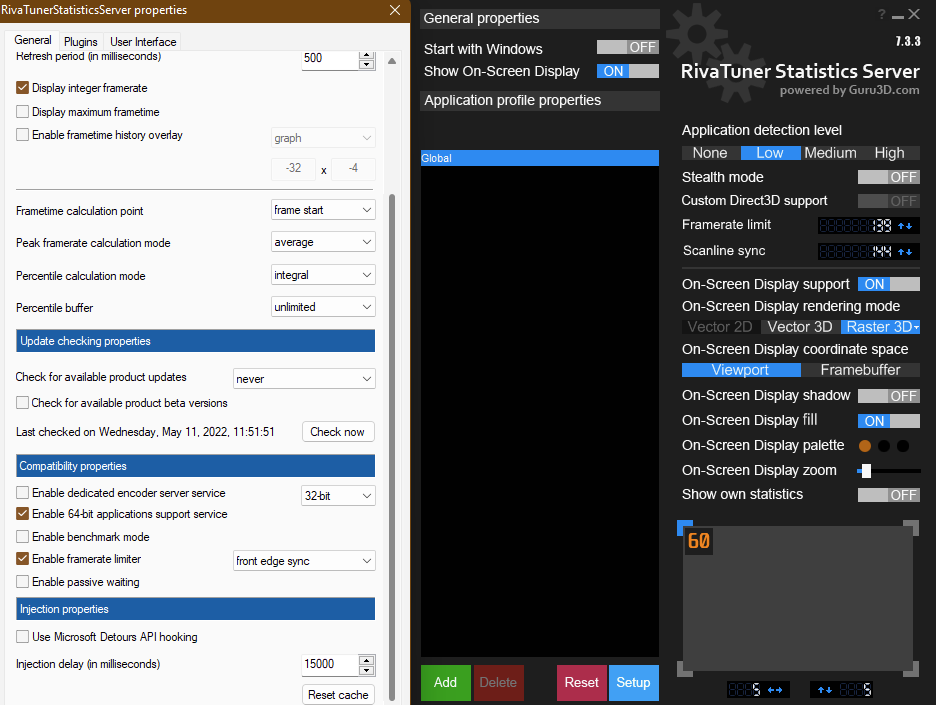936x705 pixels.
Task: Select Viewport coordinate space
Action: (x=741, y=370)
